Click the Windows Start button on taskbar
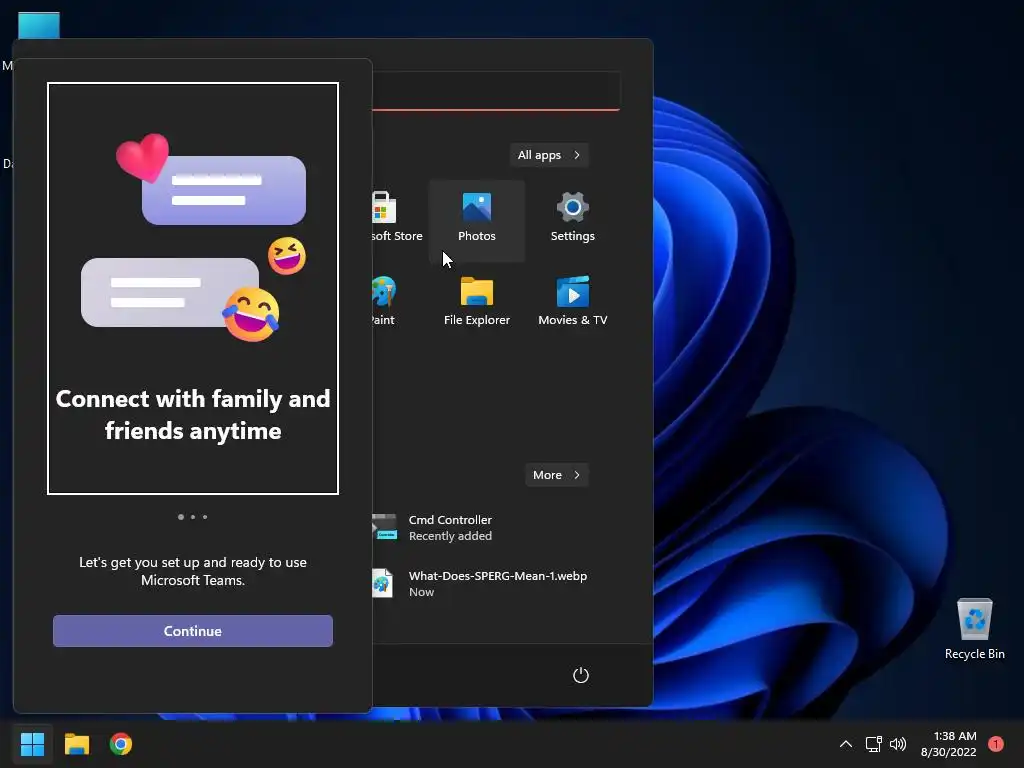1024x768 pixels. [x=32, y=744]
